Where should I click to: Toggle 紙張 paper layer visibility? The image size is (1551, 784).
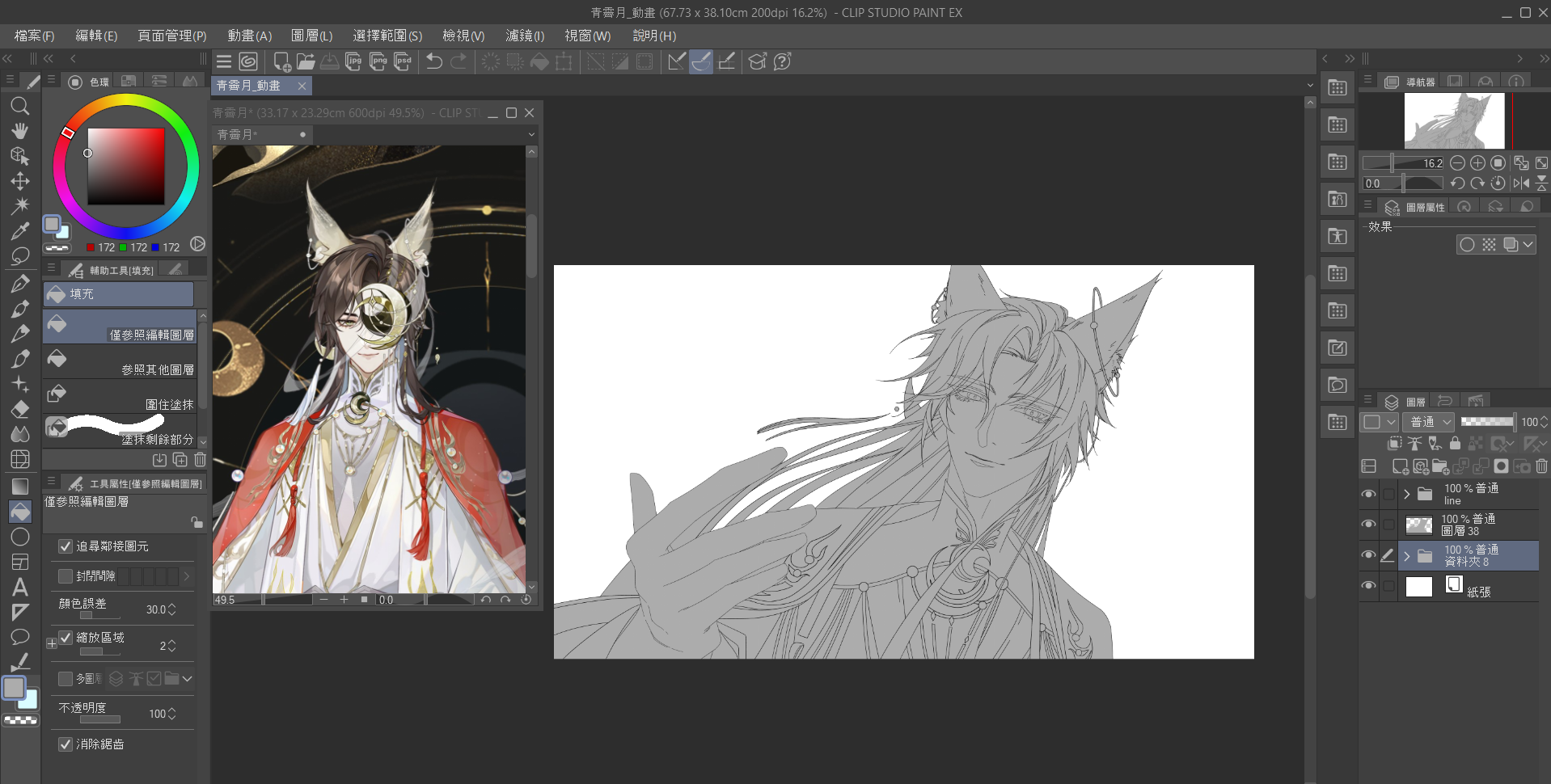click(1368, 586)
